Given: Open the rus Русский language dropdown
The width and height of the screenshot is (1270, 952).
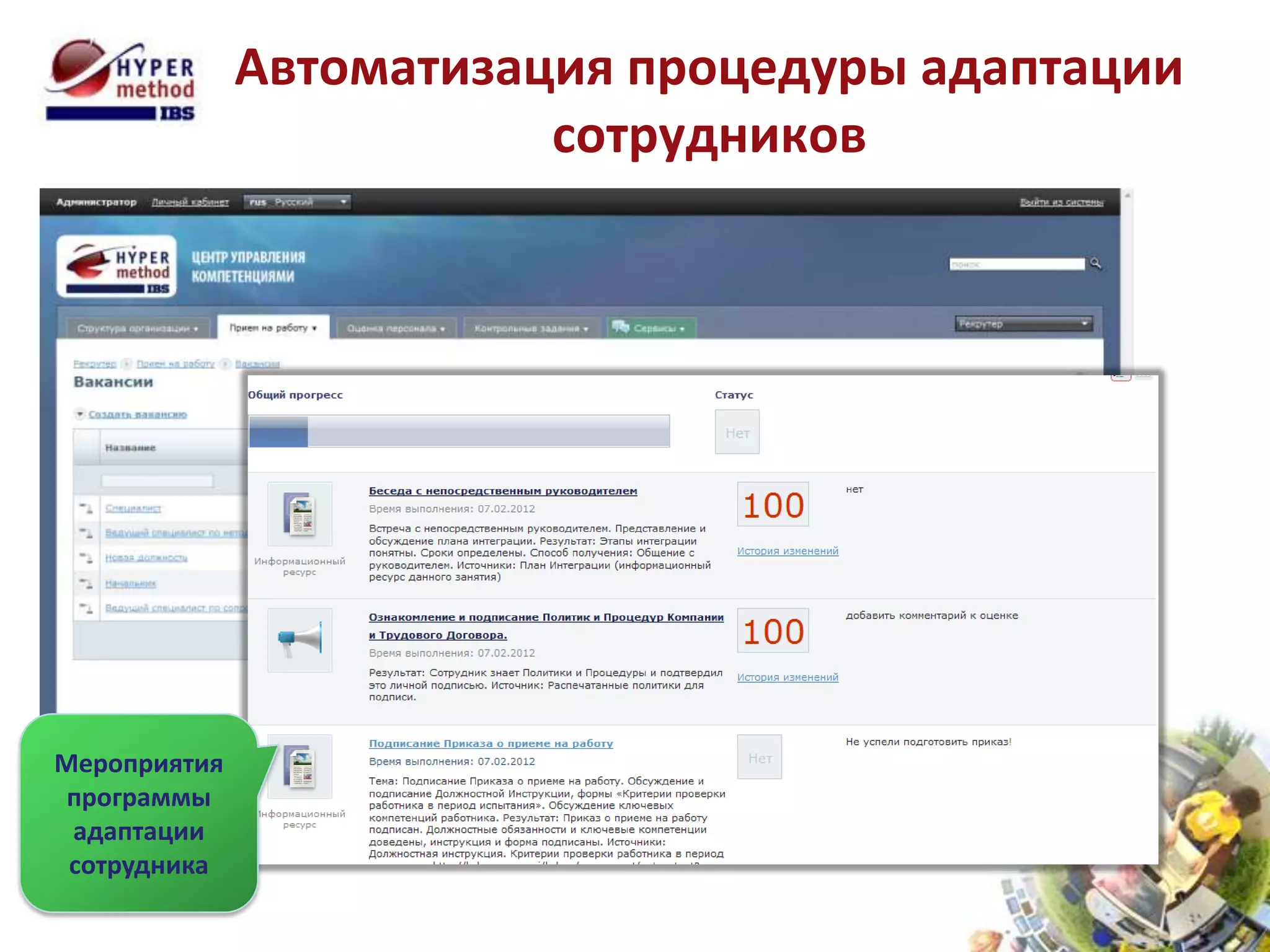Looking at the screenshot, I should 298,202.
